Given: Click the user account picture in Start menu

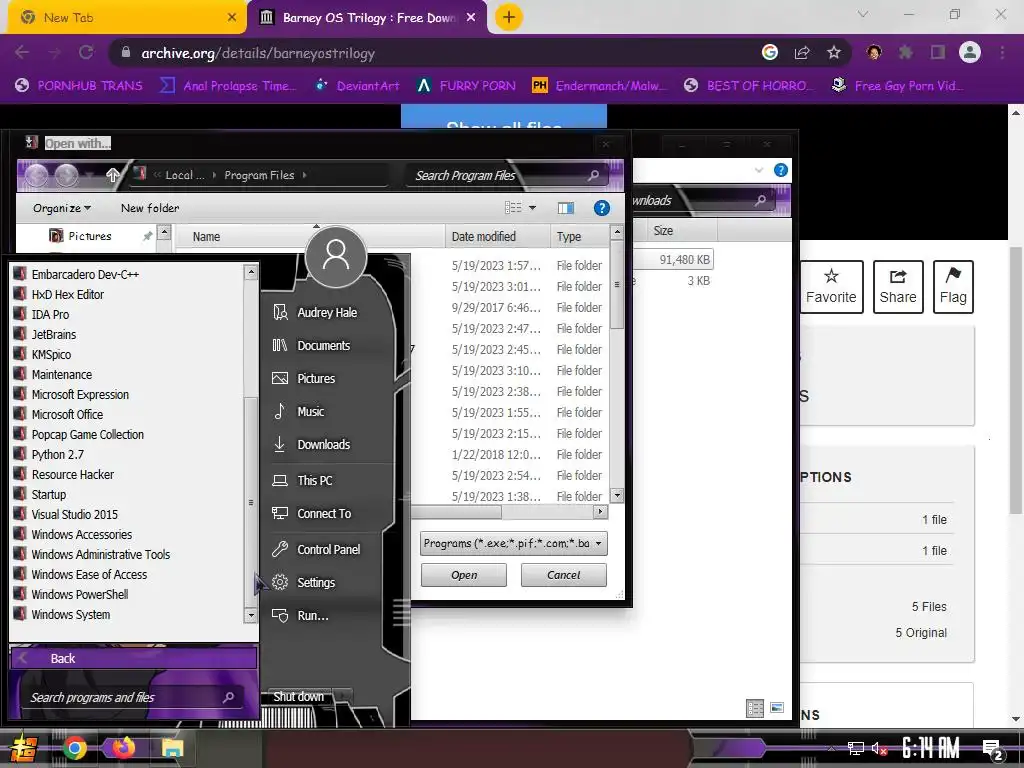Looking at the screenshot, I should point(336,256).
